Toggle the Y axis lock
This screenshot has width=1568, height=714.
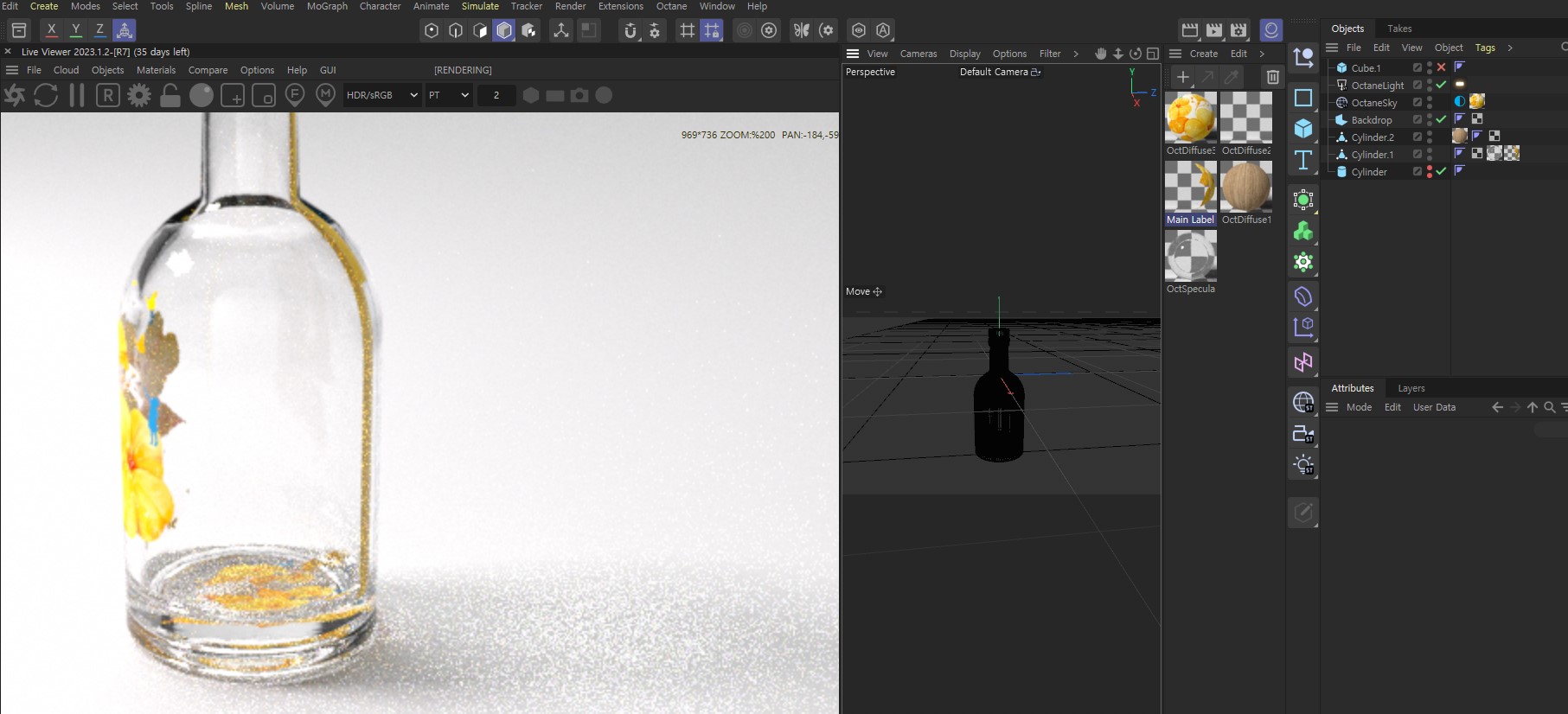coord(76,30)
